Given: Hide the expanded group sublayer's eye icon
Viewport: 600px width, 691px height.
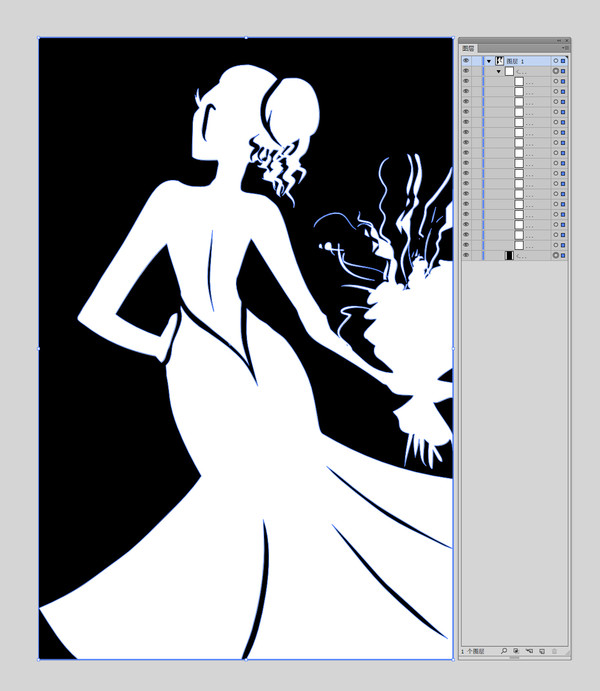Looking at the screenshot, I should click(x=466, y=71).
